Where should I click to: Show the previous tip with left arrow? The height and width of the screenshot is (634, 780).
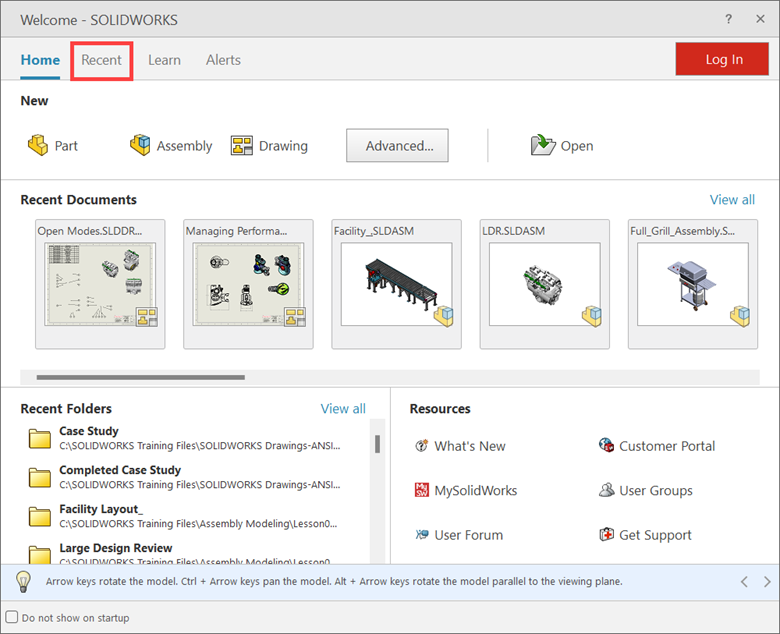point(744,581)
